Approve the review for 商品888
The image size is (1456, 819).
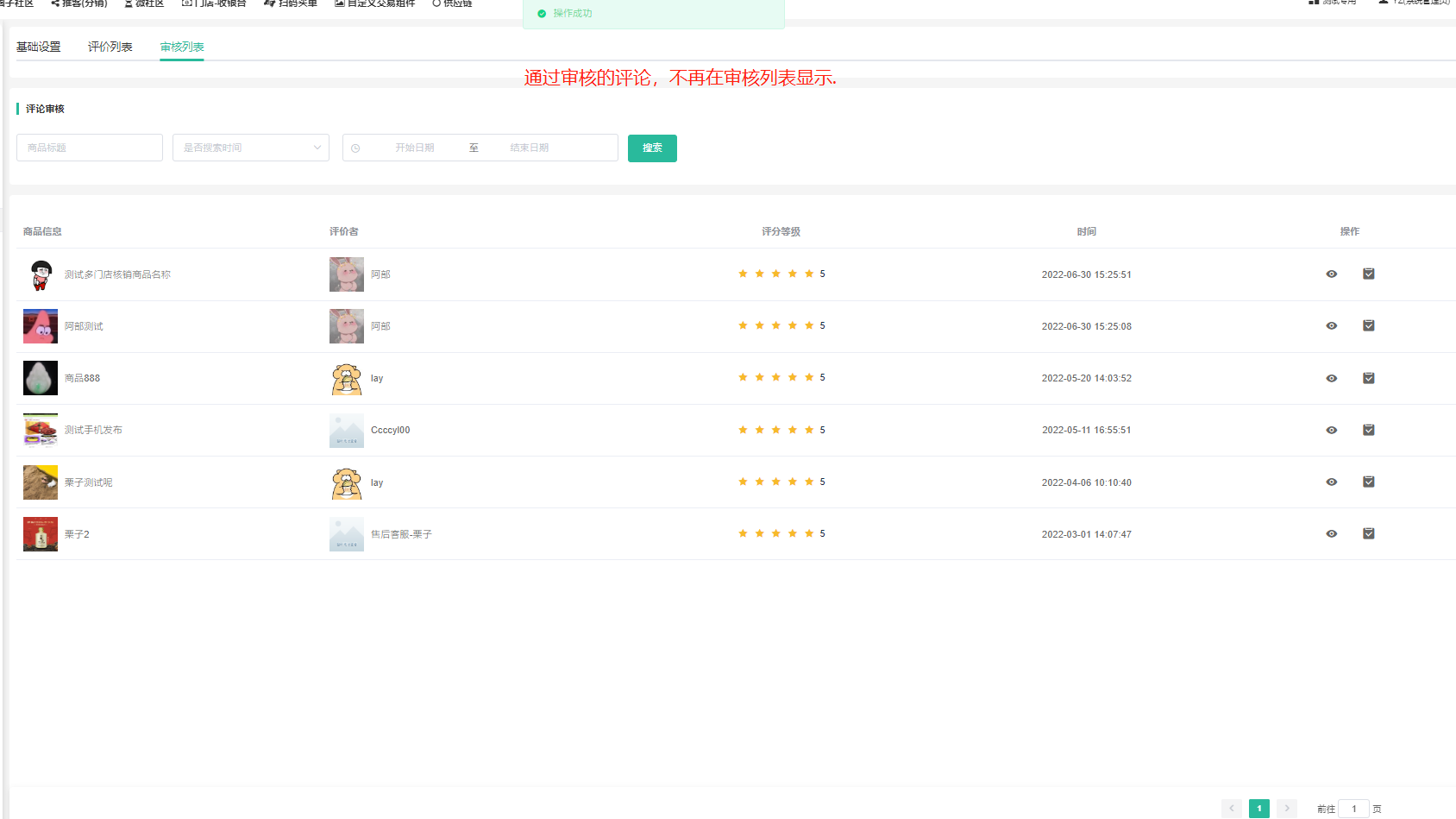[1368, 378]
